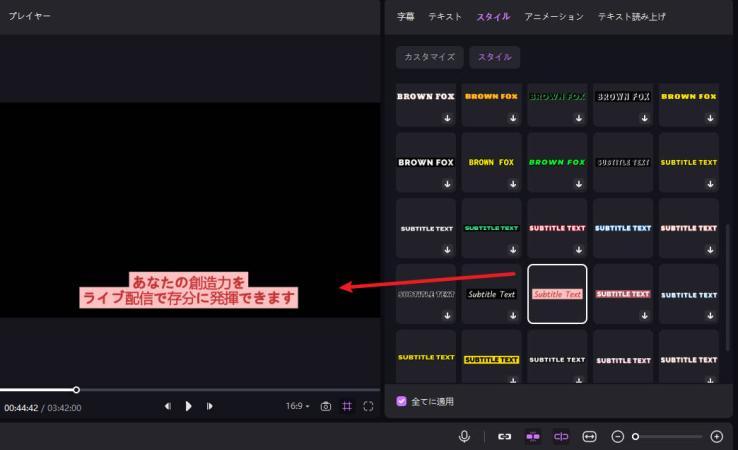
Task: Click the timeline zoom slider handle
Action: click(x=635, y=437)
